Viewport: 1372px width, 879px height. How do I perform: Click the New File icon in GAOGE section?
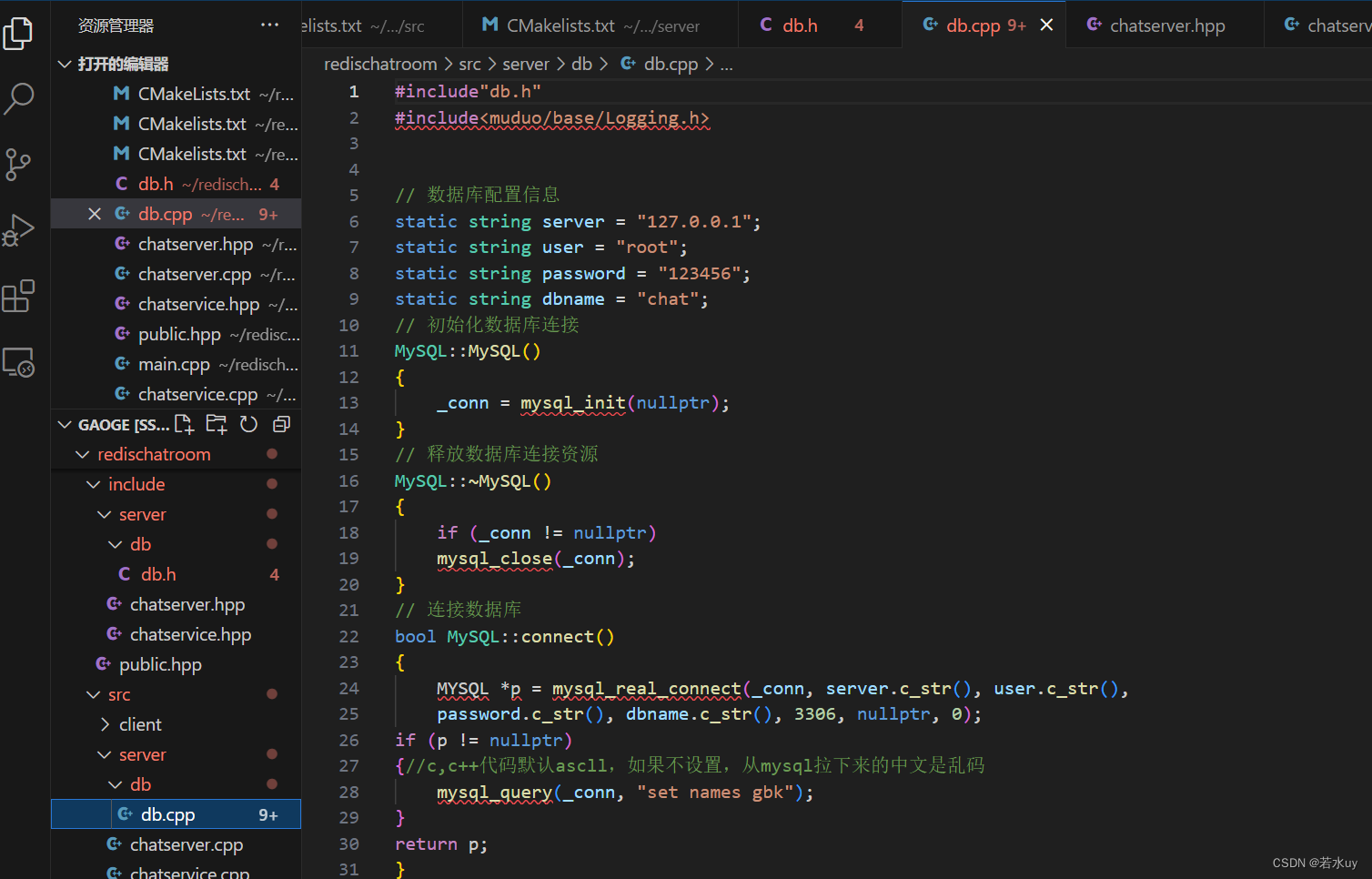click(185, 424)
